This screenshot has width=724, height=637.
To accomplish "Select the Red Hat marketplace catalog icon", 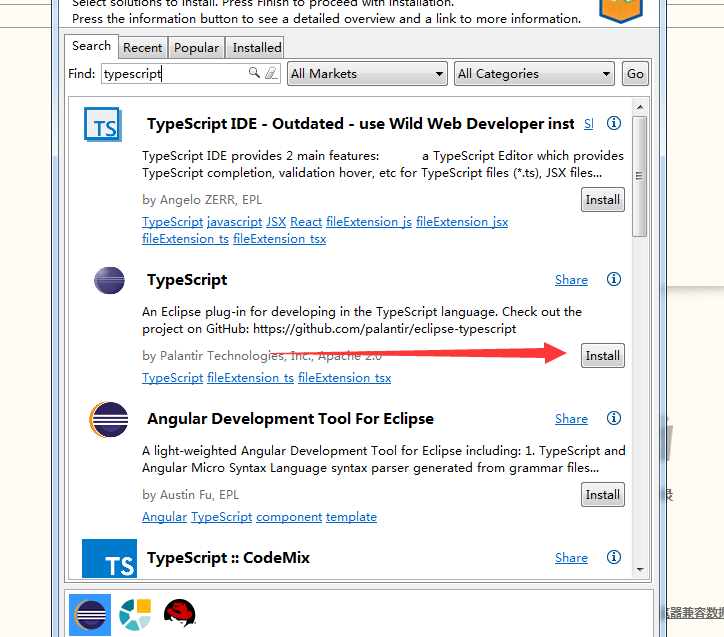I will (x=180, y=613).
